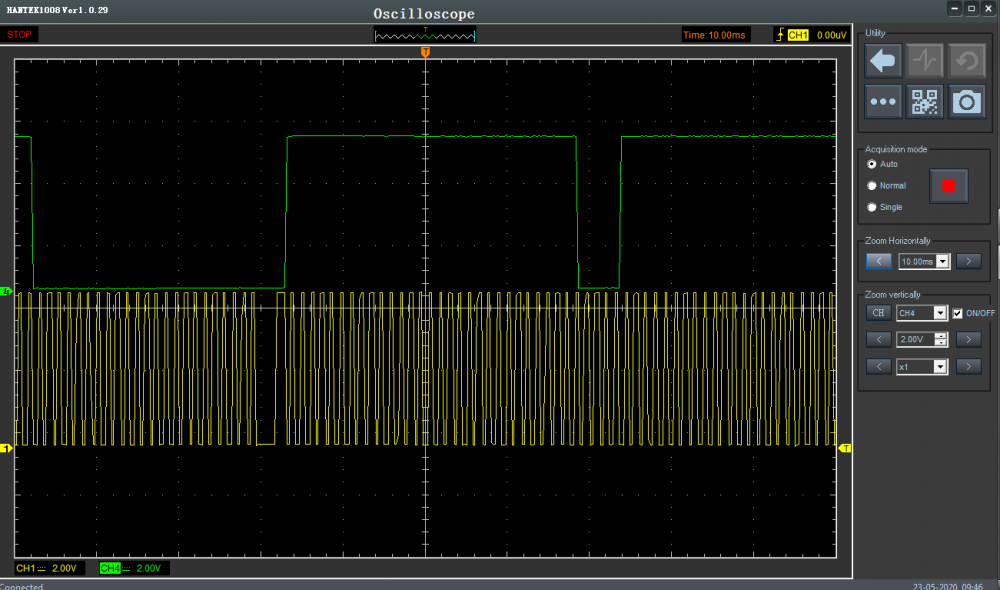Click the right arrow under Zoom Horizontally

pos(968,261)
